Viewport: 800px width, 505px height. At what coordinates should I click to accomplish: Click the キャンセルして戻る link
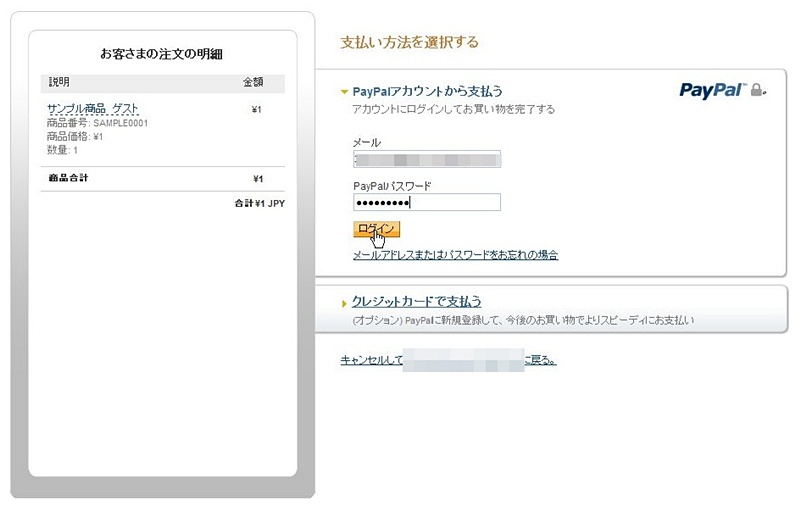[x=448, y=360]
